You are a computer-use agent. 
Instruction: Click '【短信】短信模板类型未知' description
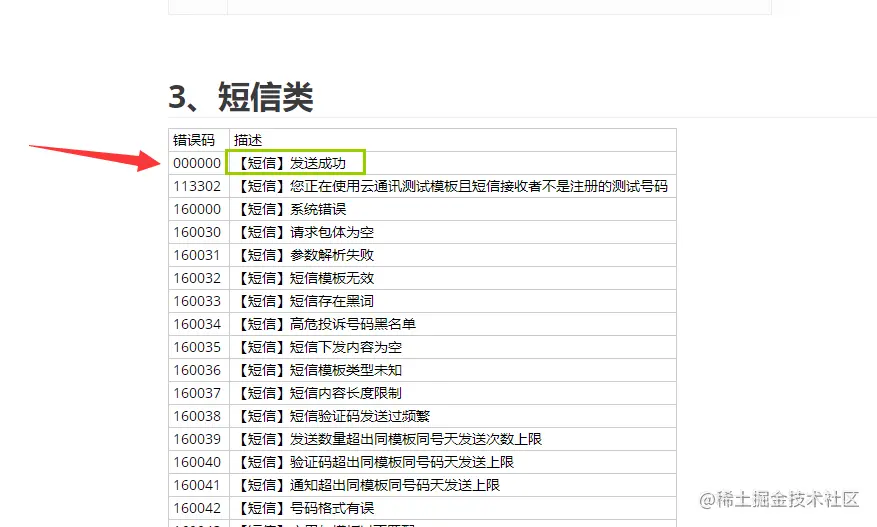coord(318,370)
